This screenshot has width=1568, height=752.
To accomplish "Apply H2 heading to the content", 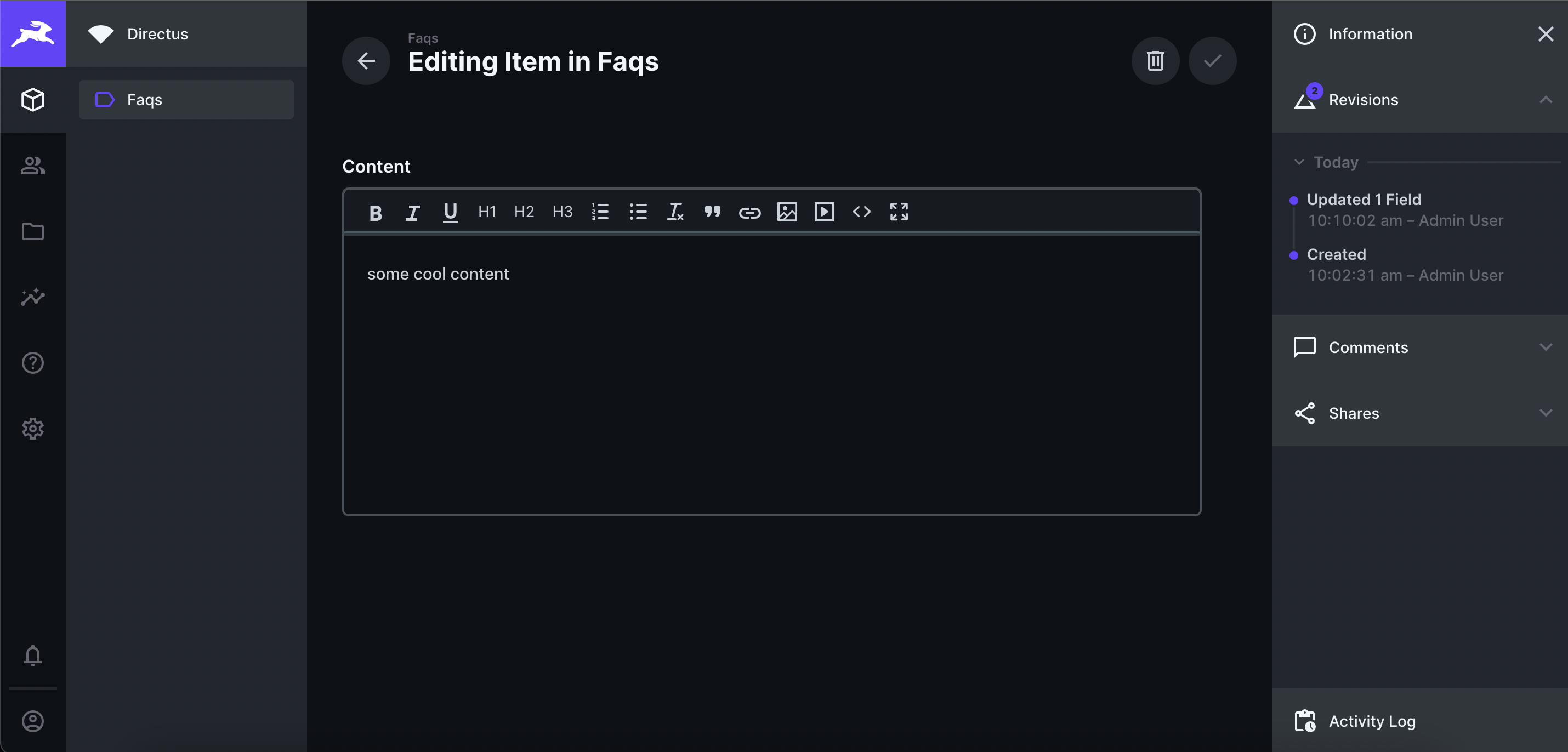I will (x=524, y=212).
